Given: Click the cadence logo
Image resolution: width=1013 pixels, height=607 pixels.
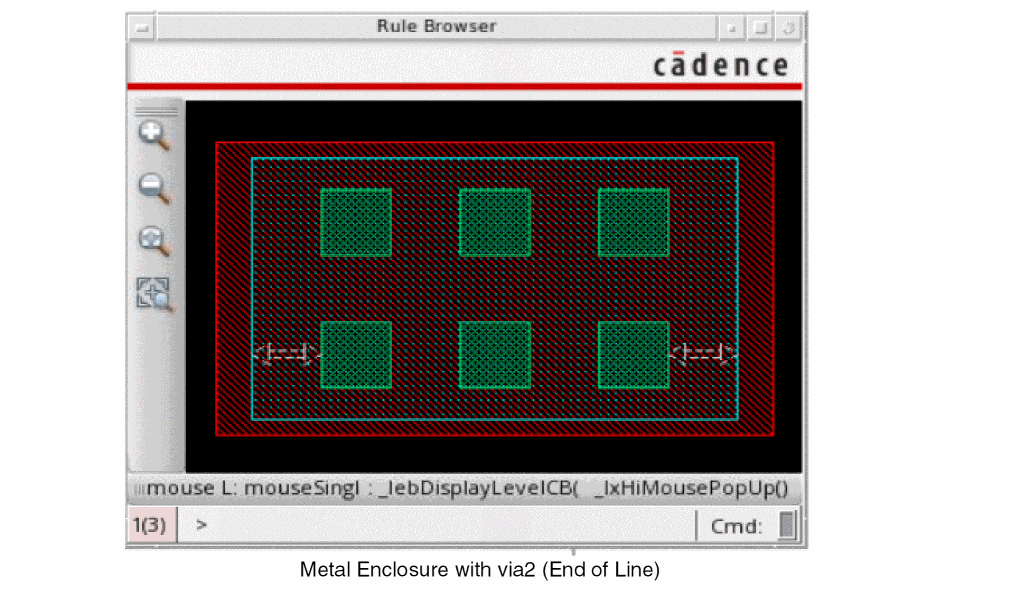Looking at the screenshot, I should [721, 65].
